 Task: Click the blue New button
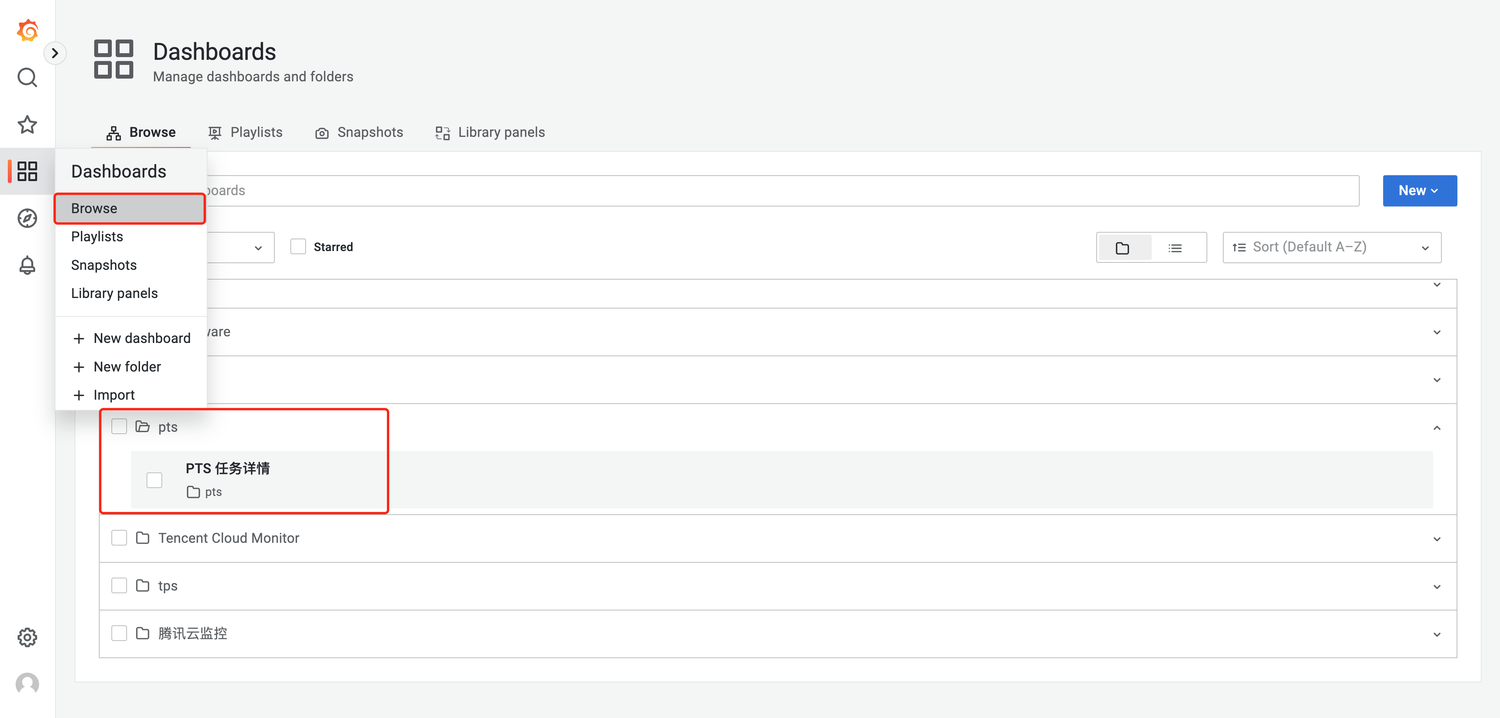(1419, 191)
